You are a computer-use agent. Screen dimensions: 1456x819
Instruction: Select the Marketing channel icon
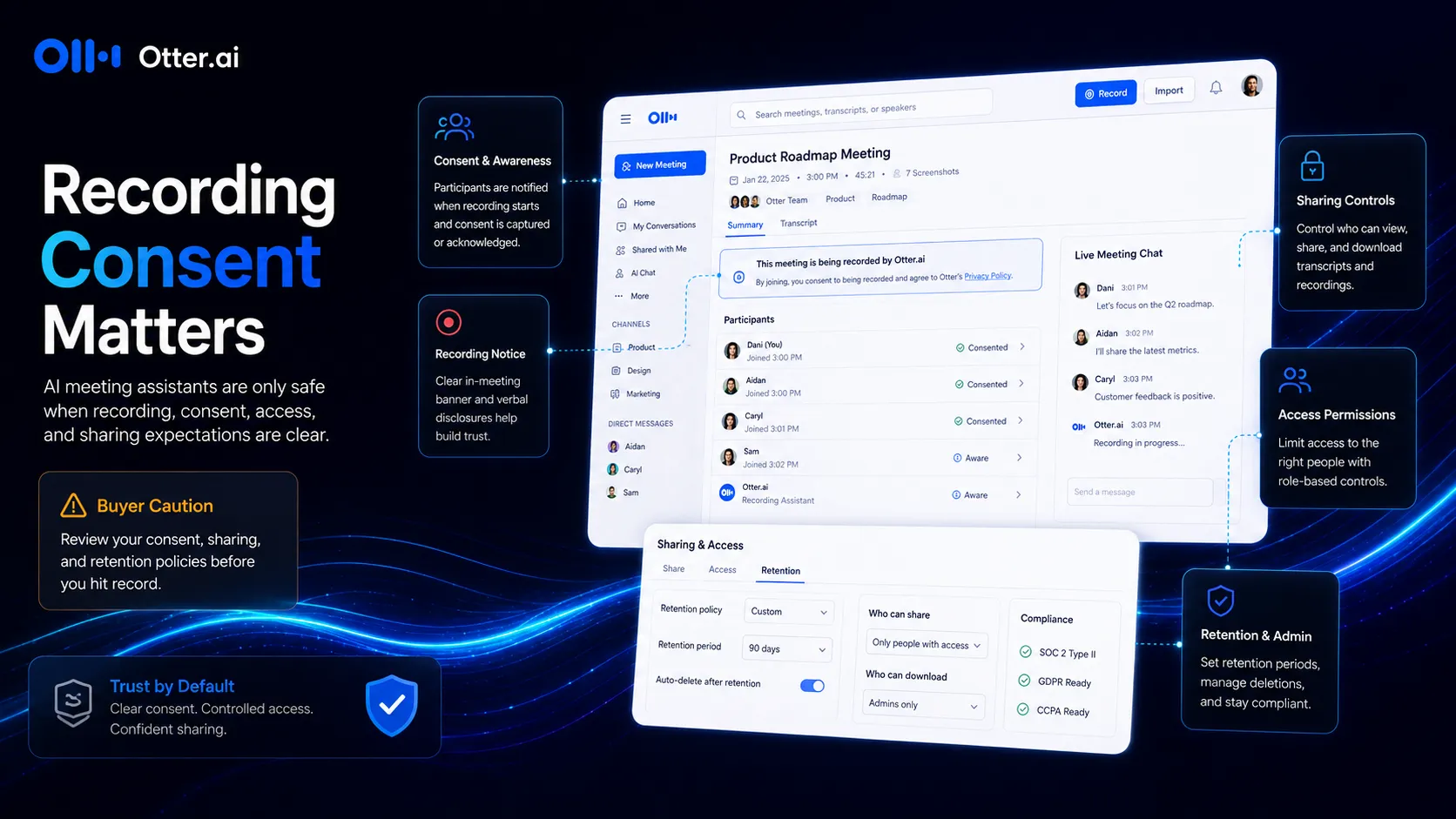[x=615, y=394]
